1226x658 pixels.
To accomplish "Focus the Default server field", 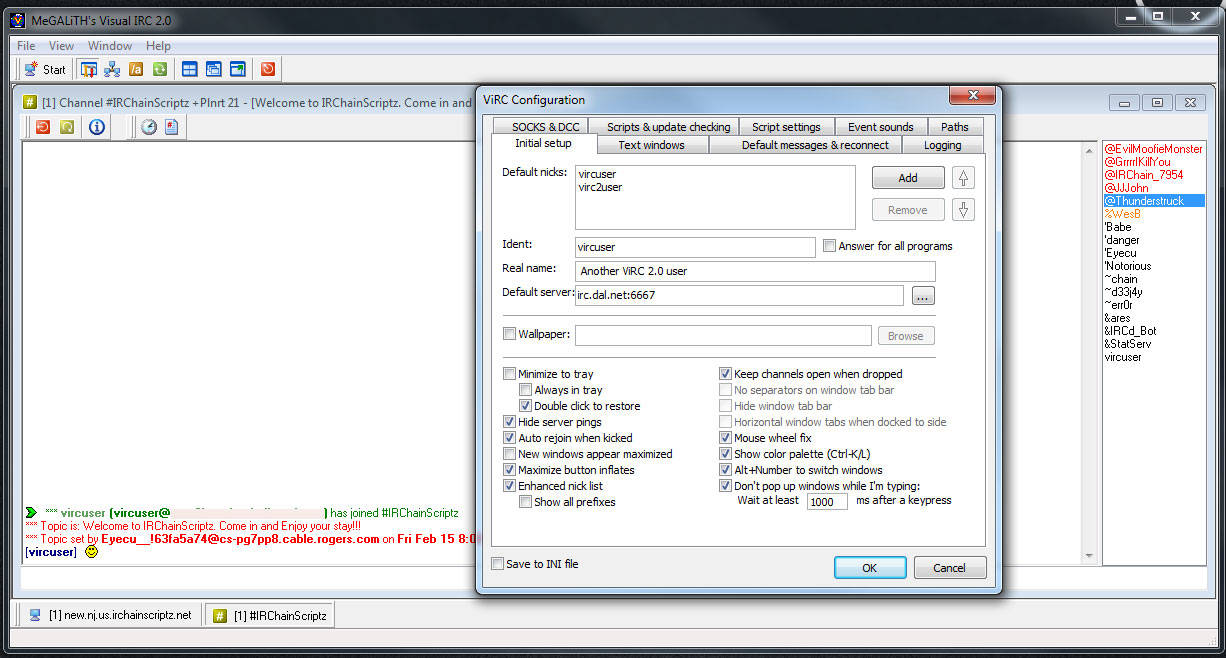I will click(740, 296).
